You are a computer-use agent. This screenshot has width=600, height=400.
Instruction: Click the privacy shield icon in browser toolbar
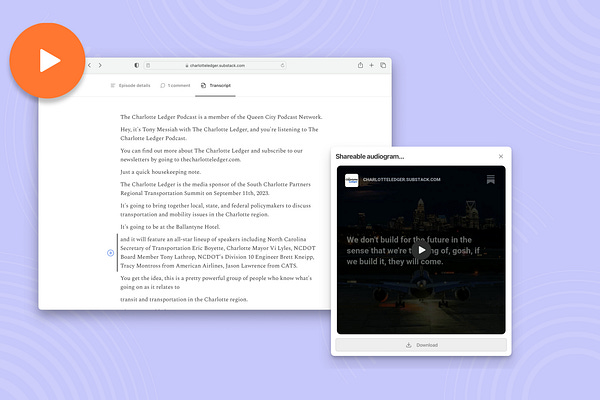[137, 65]
